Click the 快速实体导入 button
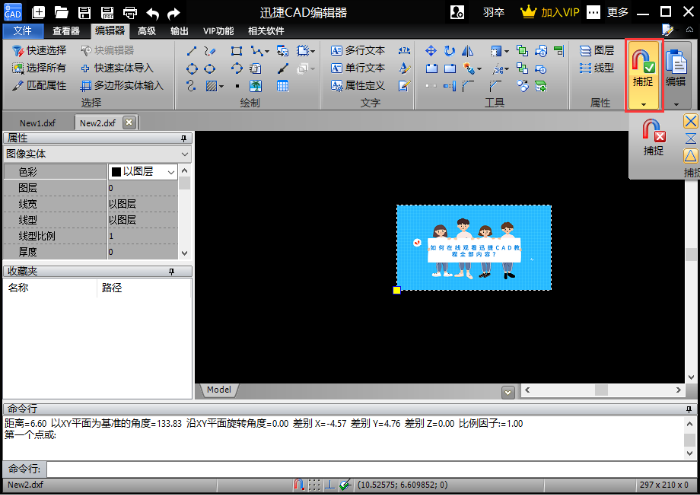The image size is (700, 495). (x=117, y=68)
